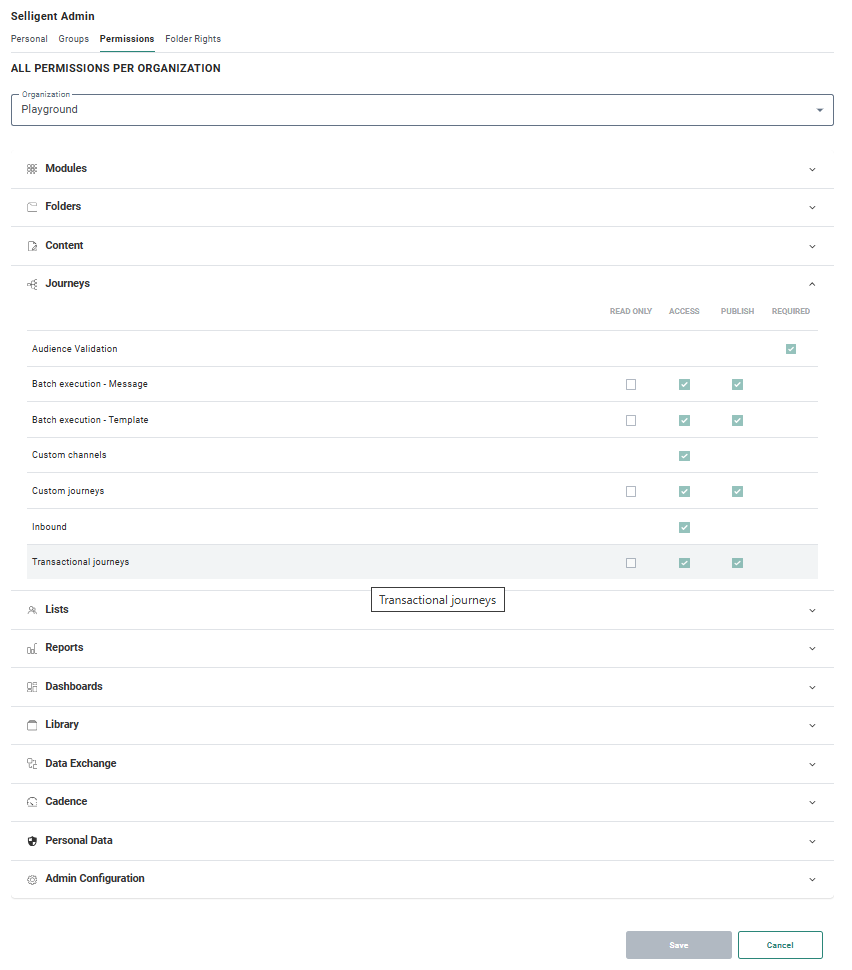Click the Content section document icon
Viewport: 852px width, 970px height.
32,246
